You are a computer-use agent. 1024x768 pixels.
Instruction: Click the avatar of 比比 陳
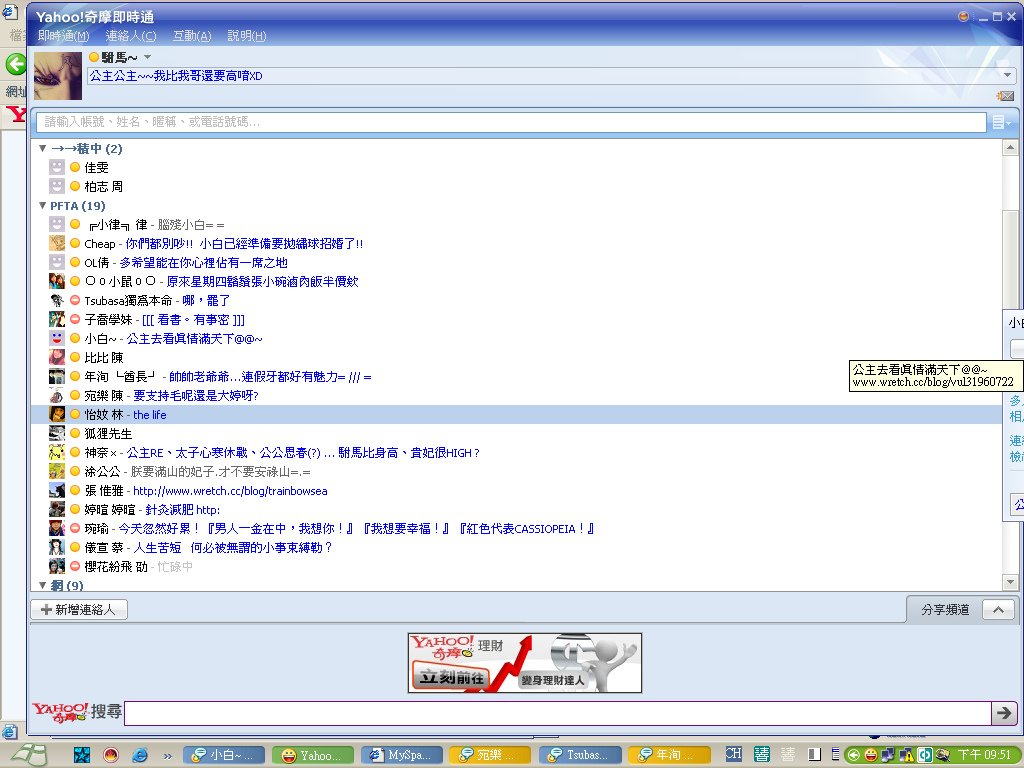click(x=57, y=357)
